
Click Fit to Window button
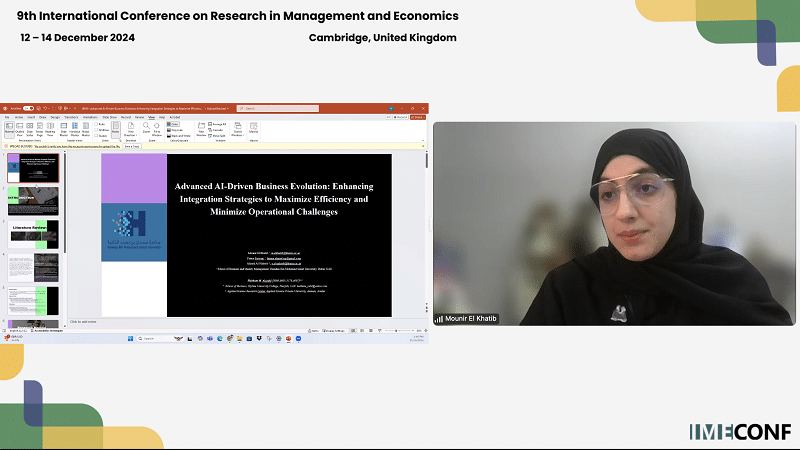(x=158, y=128)
